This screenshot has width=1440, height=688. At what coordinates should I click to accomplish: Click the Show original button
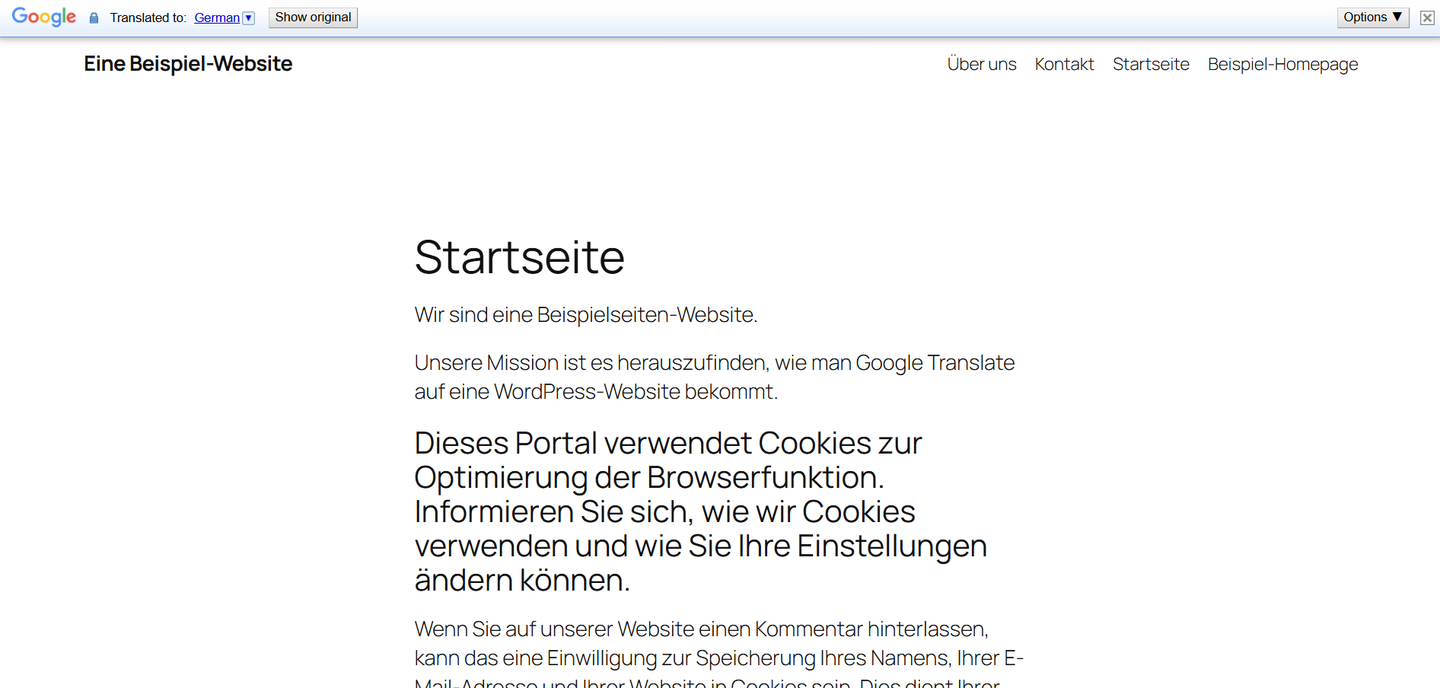pyautogui.click(x=312, y=17)
